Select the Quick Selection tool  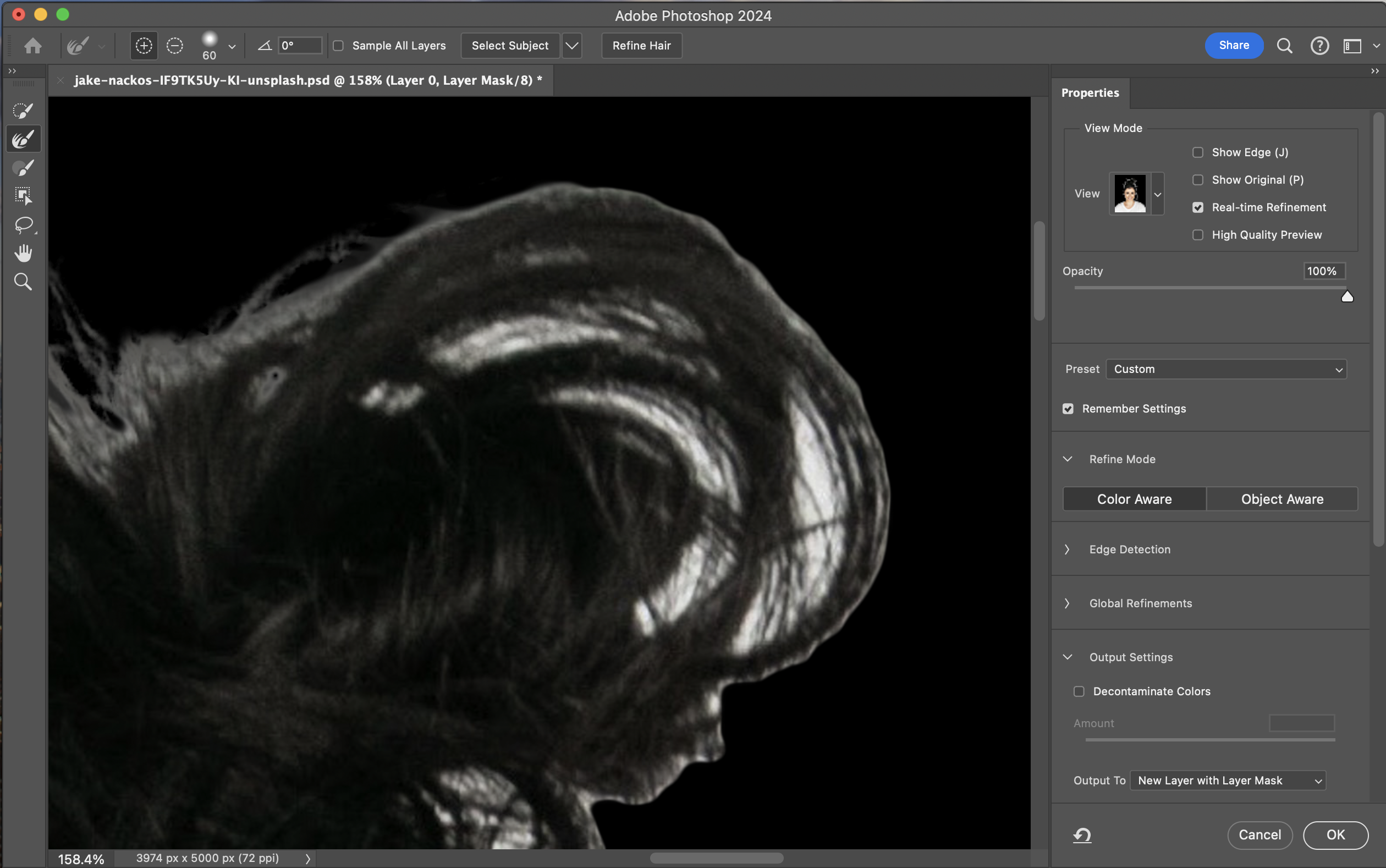click(x=23, y=110)
